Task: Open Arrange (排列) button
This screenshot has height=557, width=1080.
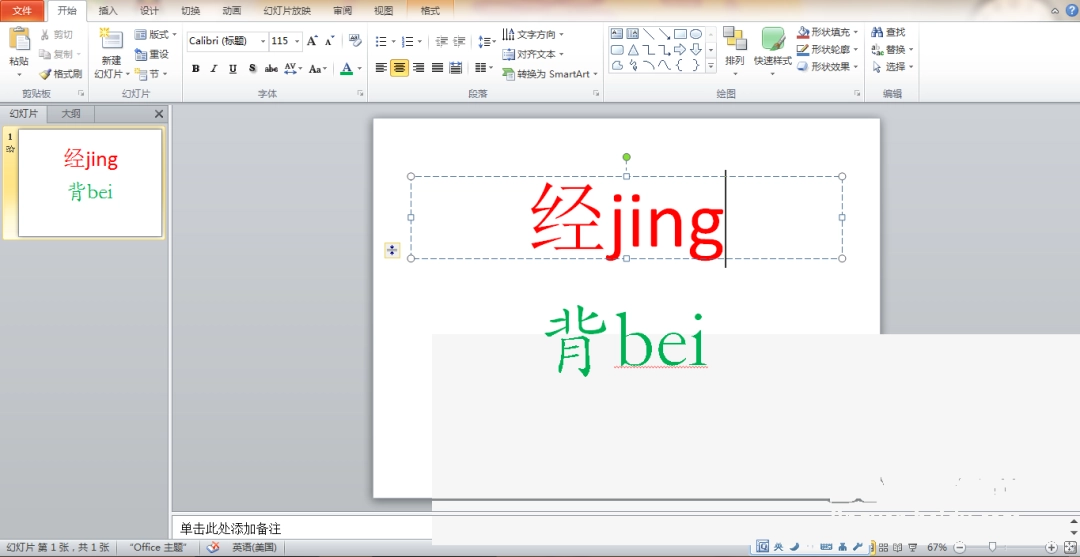Action: (x=735, y=52)
